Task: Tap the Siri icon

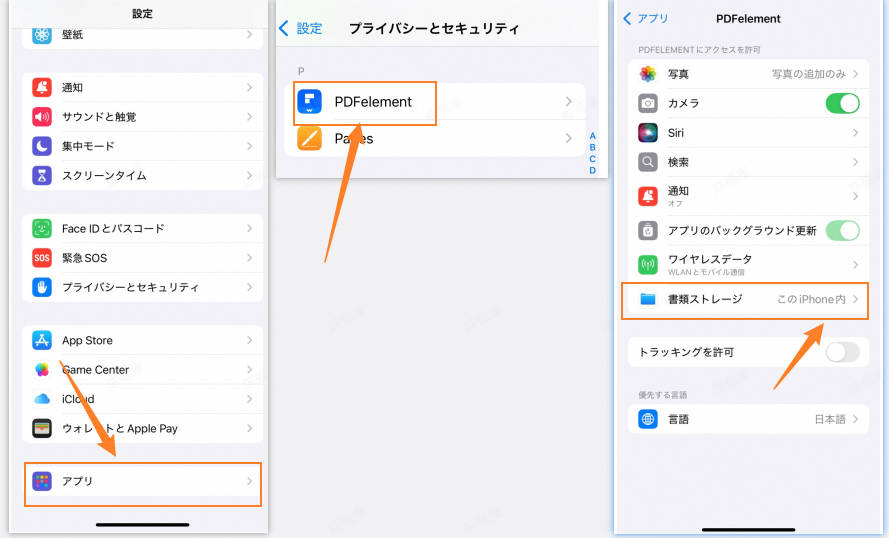Action: pos(647,133)
